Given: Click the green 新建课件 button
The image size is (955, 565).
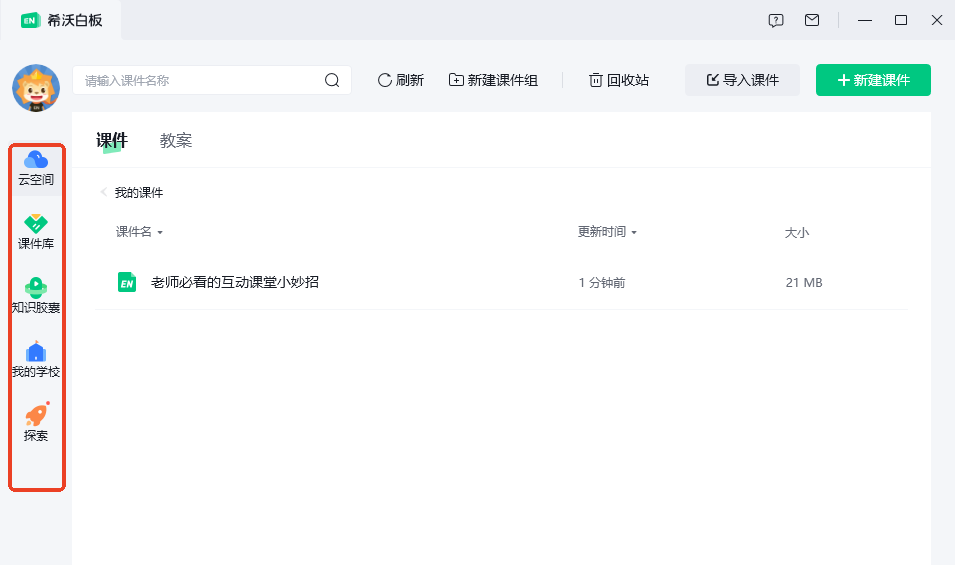Looking at the screenshot, I should (873, 80).
